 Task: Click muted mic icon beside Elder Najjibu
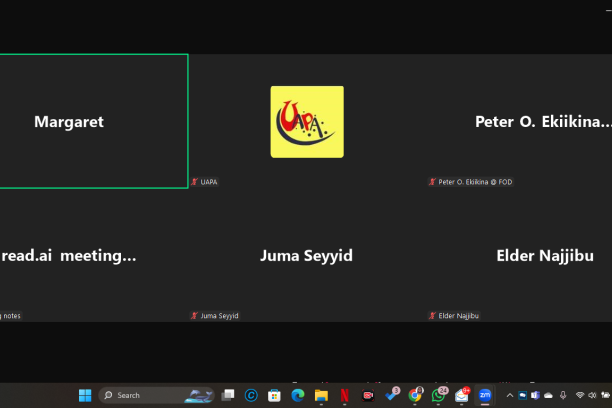pos(432,316)
